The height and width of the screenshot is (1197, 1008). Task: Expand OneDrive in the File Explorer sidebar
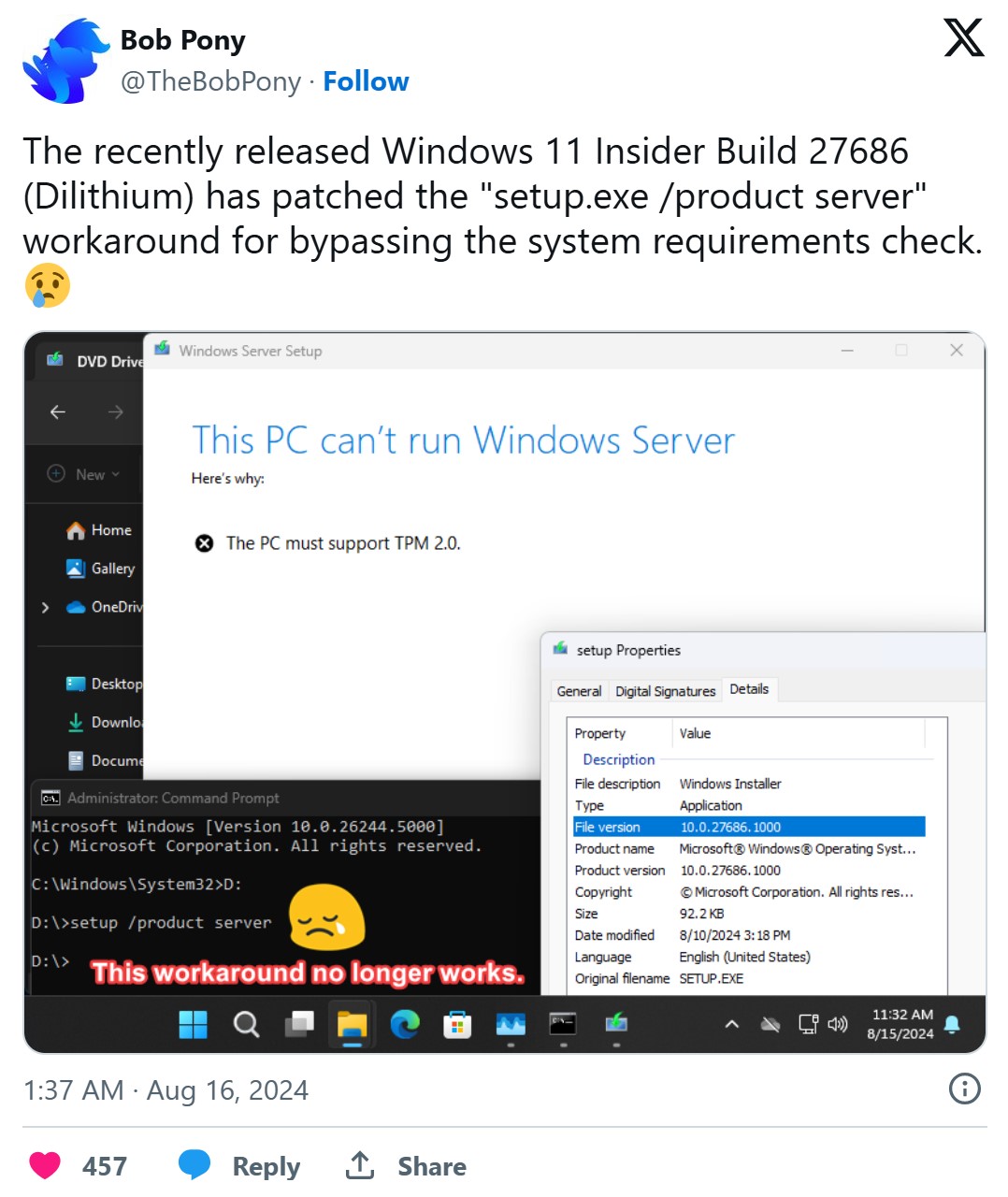[x=45, y=607]
